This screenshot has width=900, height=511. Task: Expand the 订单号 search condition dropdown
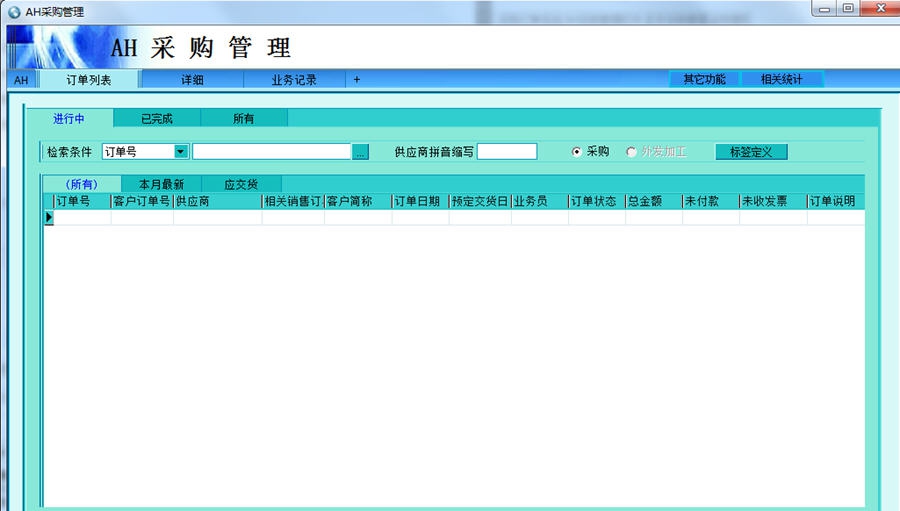pos(181,152)
